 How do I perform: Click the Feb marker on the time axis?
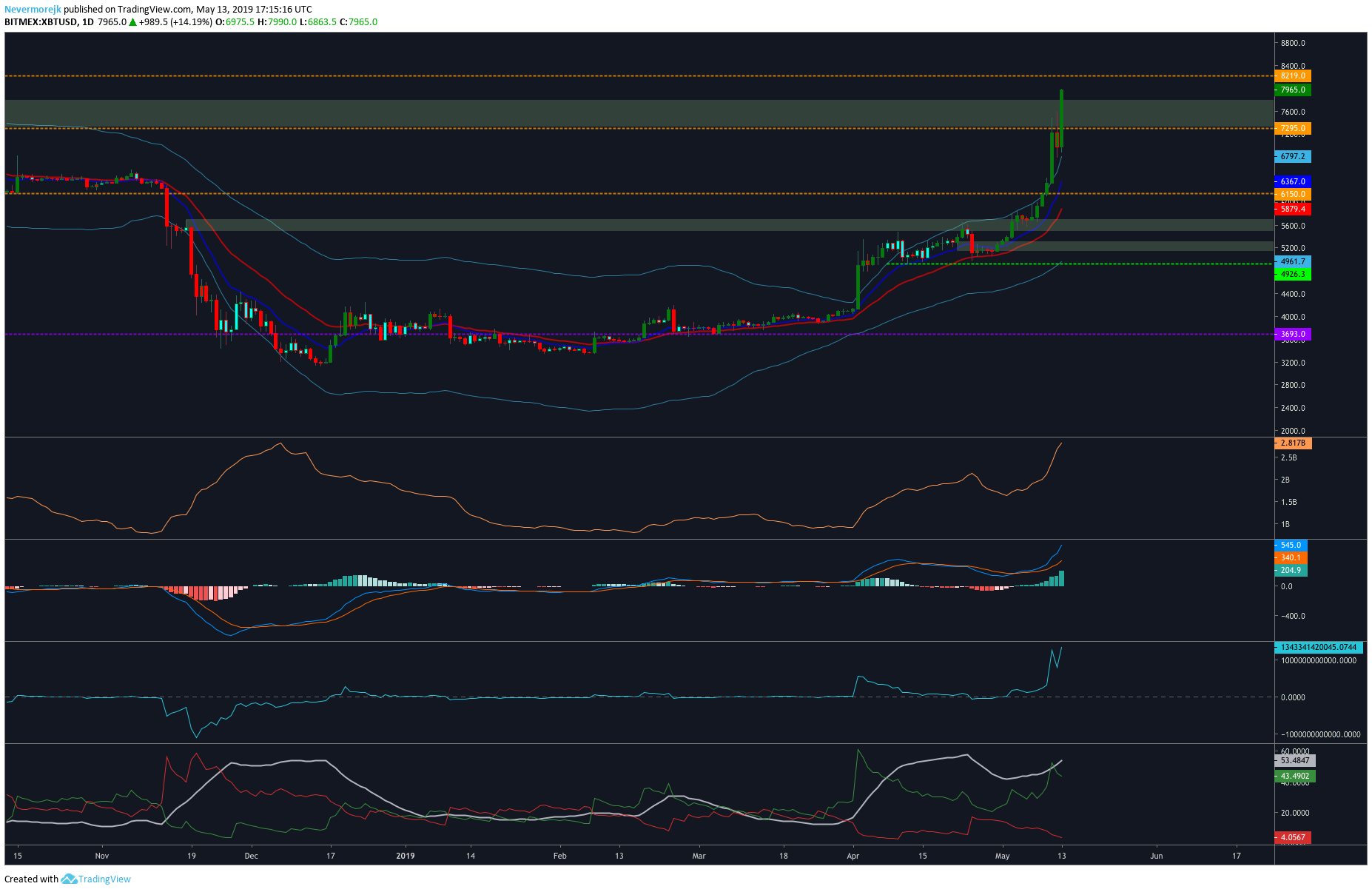[560, 856]
